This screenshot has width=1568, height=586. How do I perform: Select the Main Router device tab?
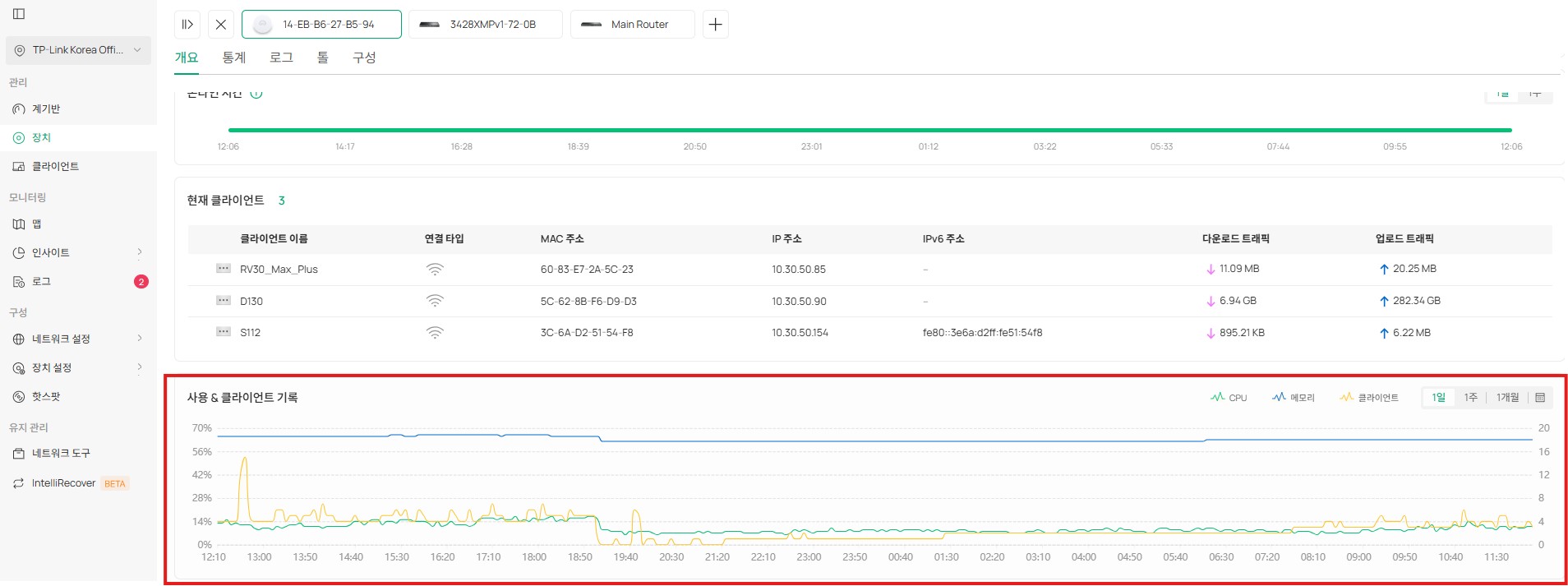click(x=632, y=25)
